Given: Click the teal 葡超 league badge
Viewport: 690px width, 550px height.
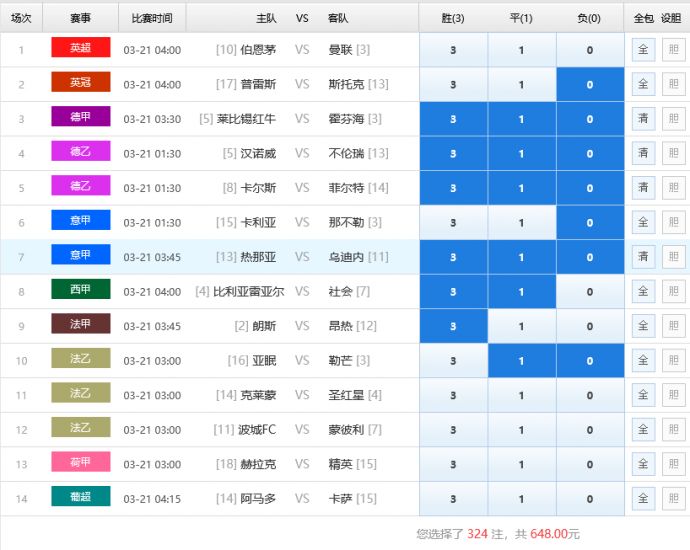Looking at the screenshot, I should click(x=80, y=497).
